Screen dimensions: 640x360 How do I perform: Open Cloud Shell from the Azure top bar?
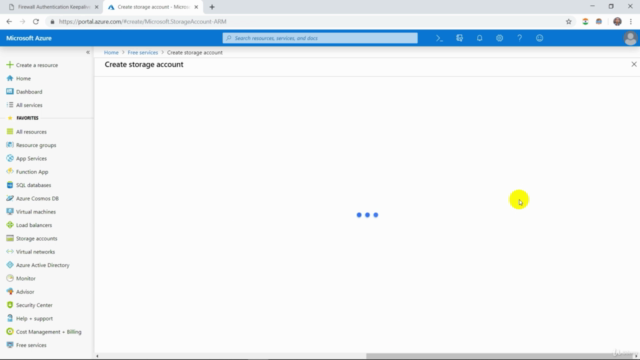(439, 38)
